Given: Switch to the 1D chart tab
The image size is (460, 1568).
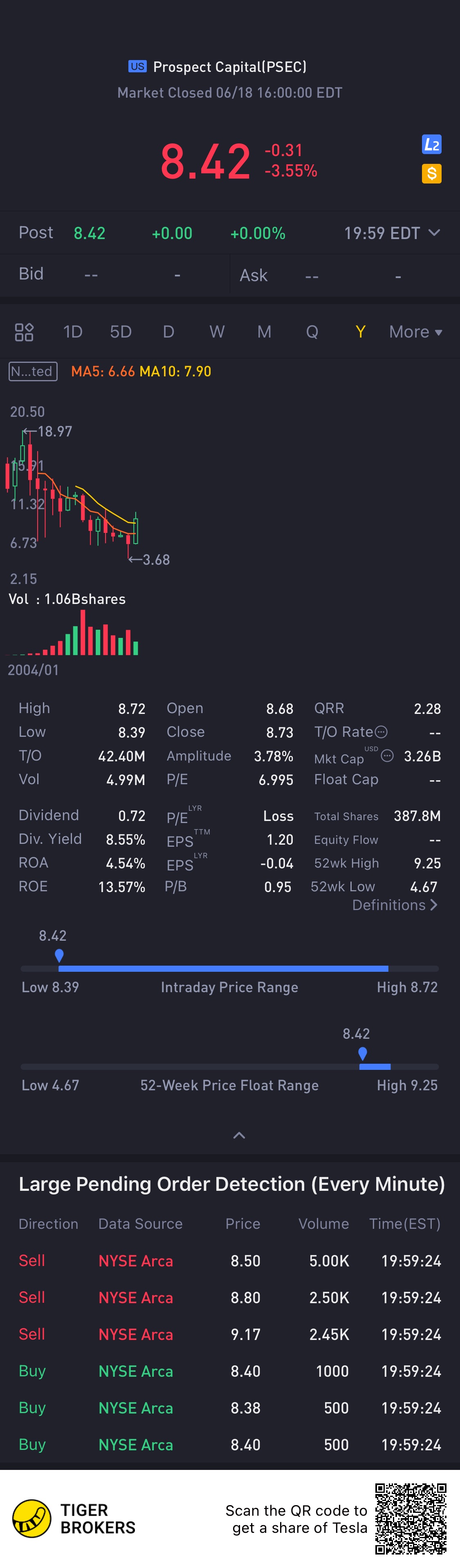Looking at the screenshot, I should coord(72,332).
